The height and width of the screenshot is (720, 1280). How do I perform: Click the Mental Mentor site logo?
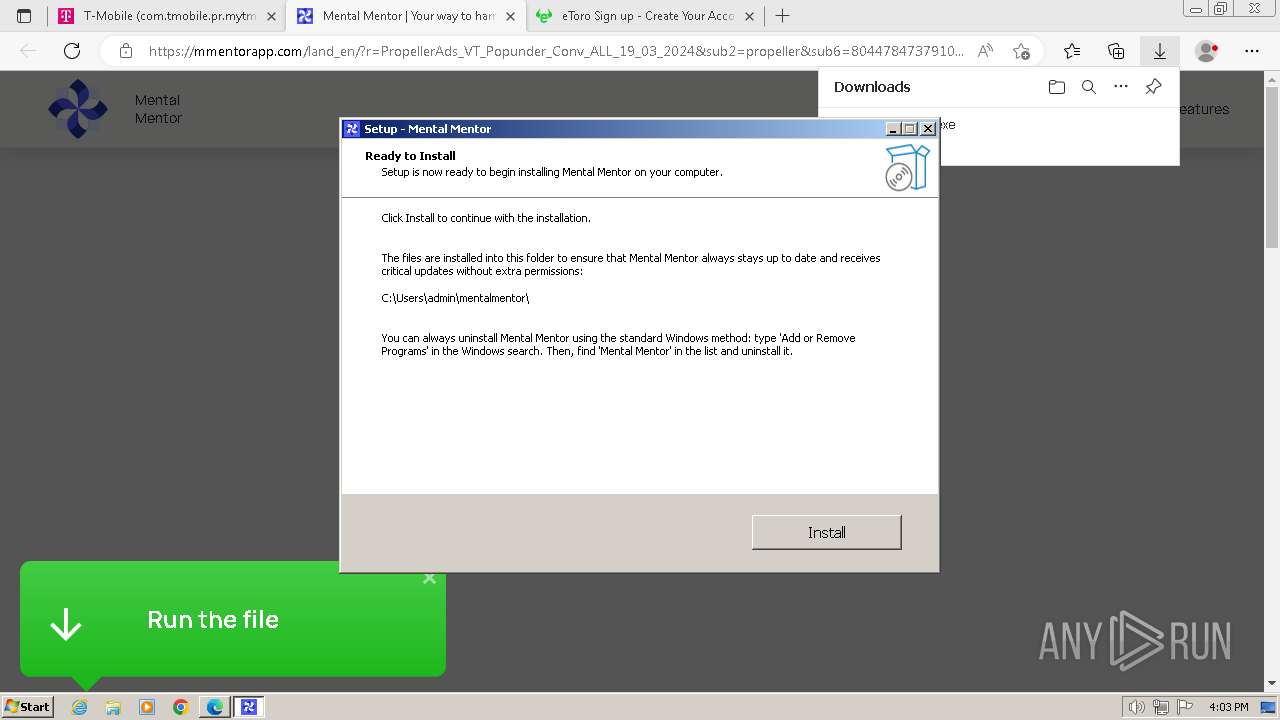pyautogui.click(x=78, y=109)
